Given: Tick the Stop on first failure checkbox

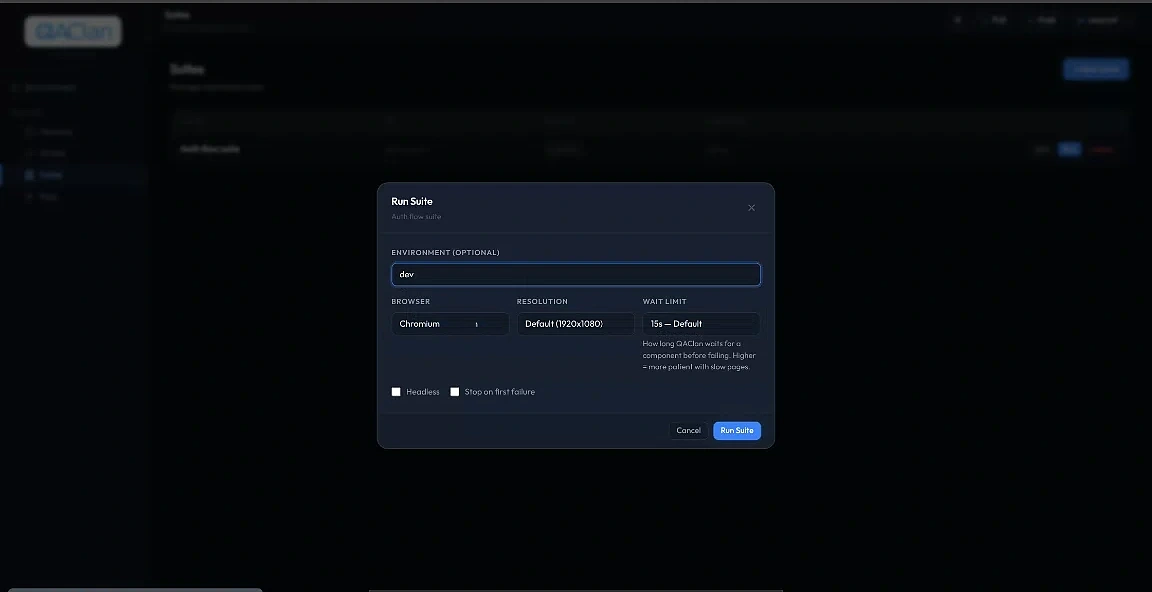Looking at the screenshot, I should pos(455,392).
